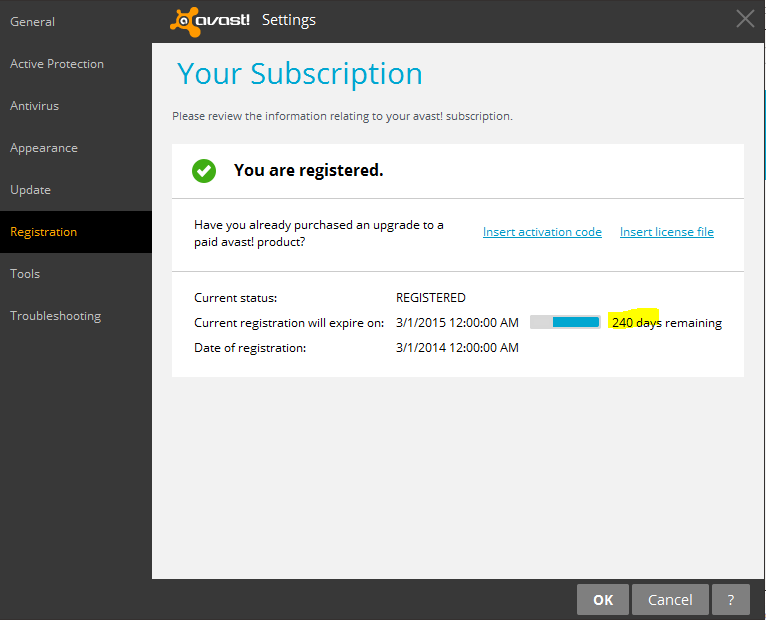Cancel the settings dialog
This screenshot has height=620, width=766.
click(x=670, y=599)
